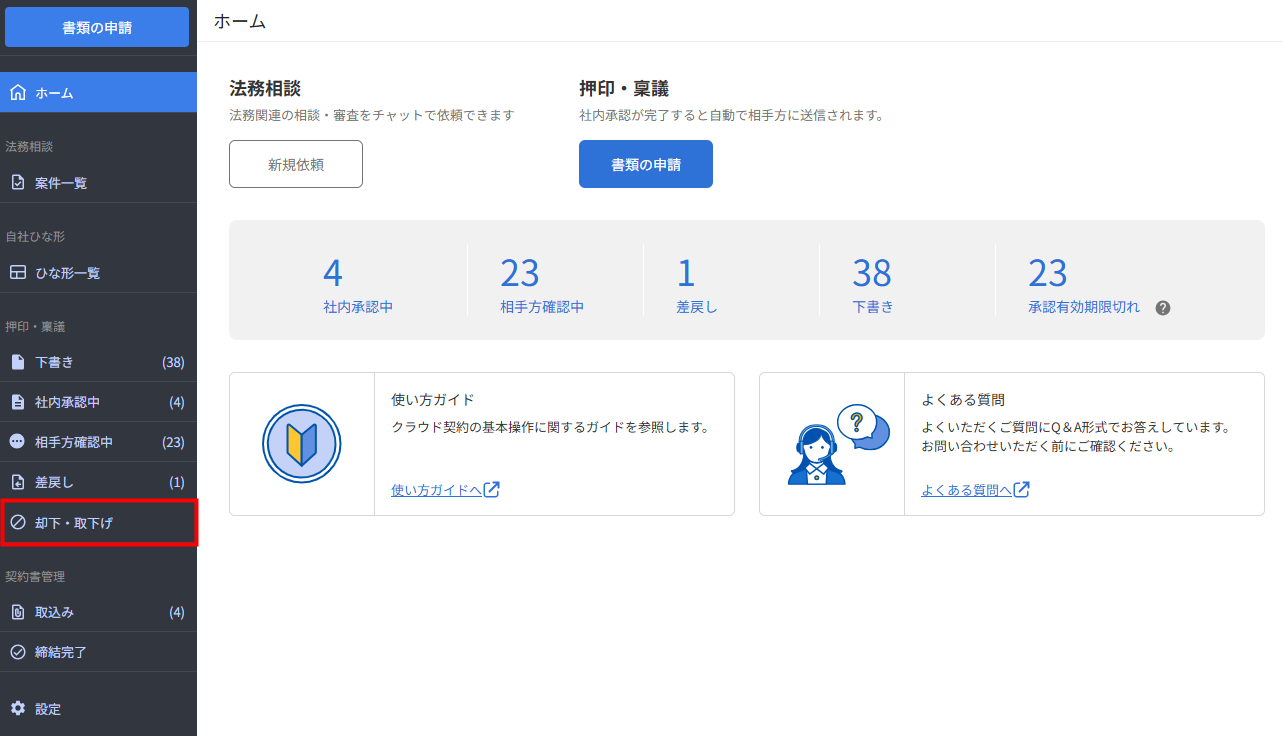Screen dimensions: 1283x736
Task: Click the 締結完了 checkmark circle icon
Action: coord(17,652)
